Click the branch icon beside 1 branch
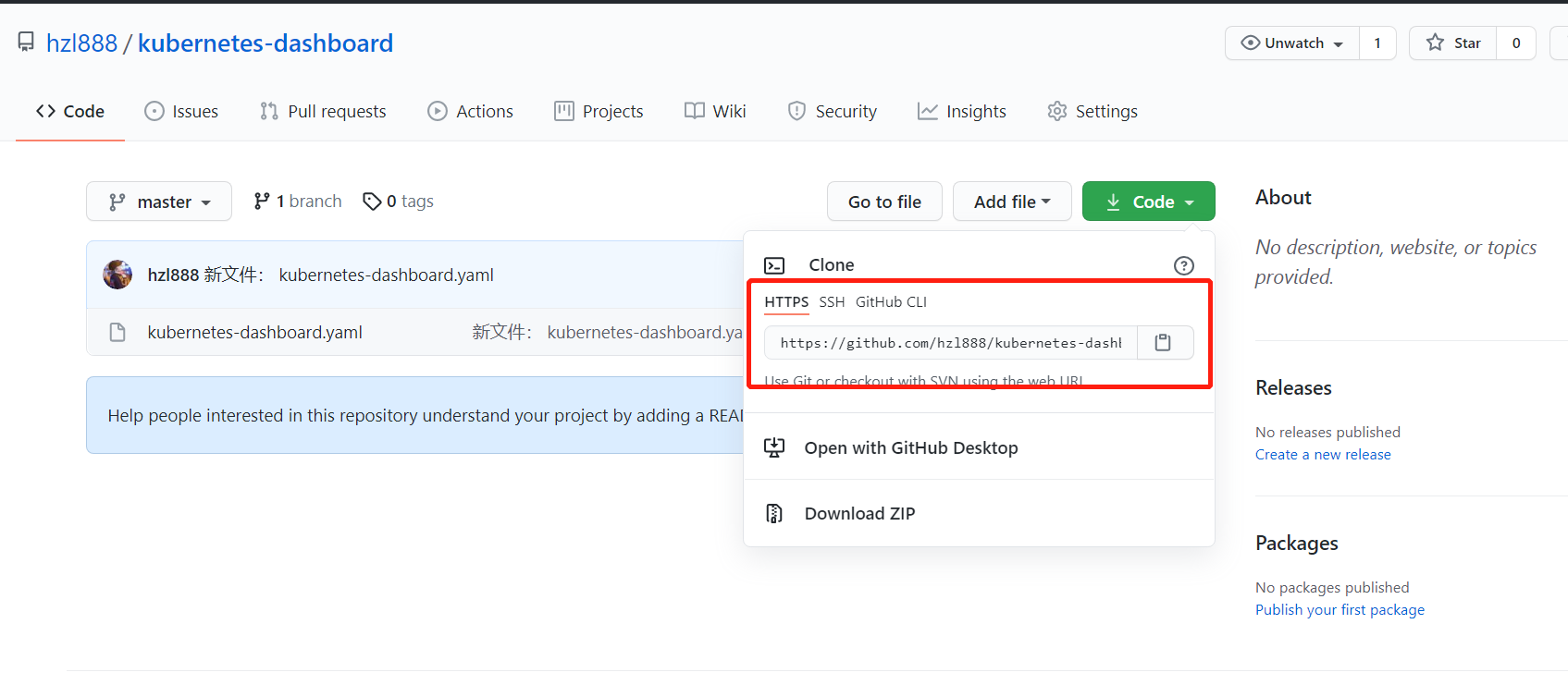 (263, 201)
